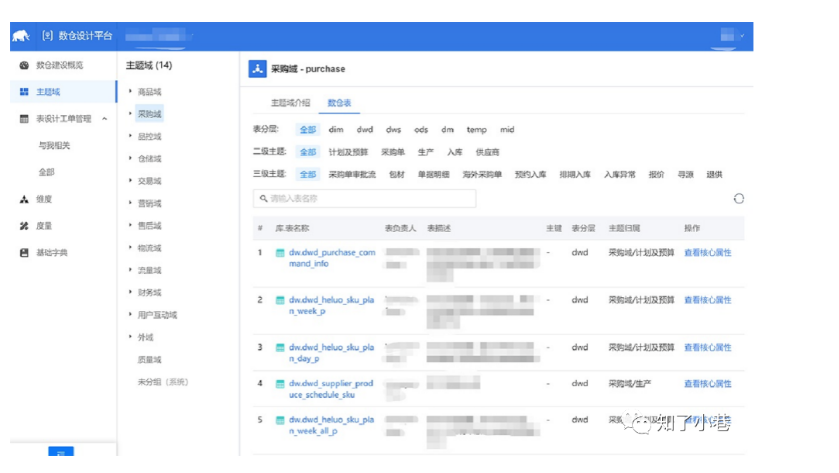Click table icon of dwd_supplier_produce_schedule_sku
This screenshot has width=839, height=473.
(280, 384)
